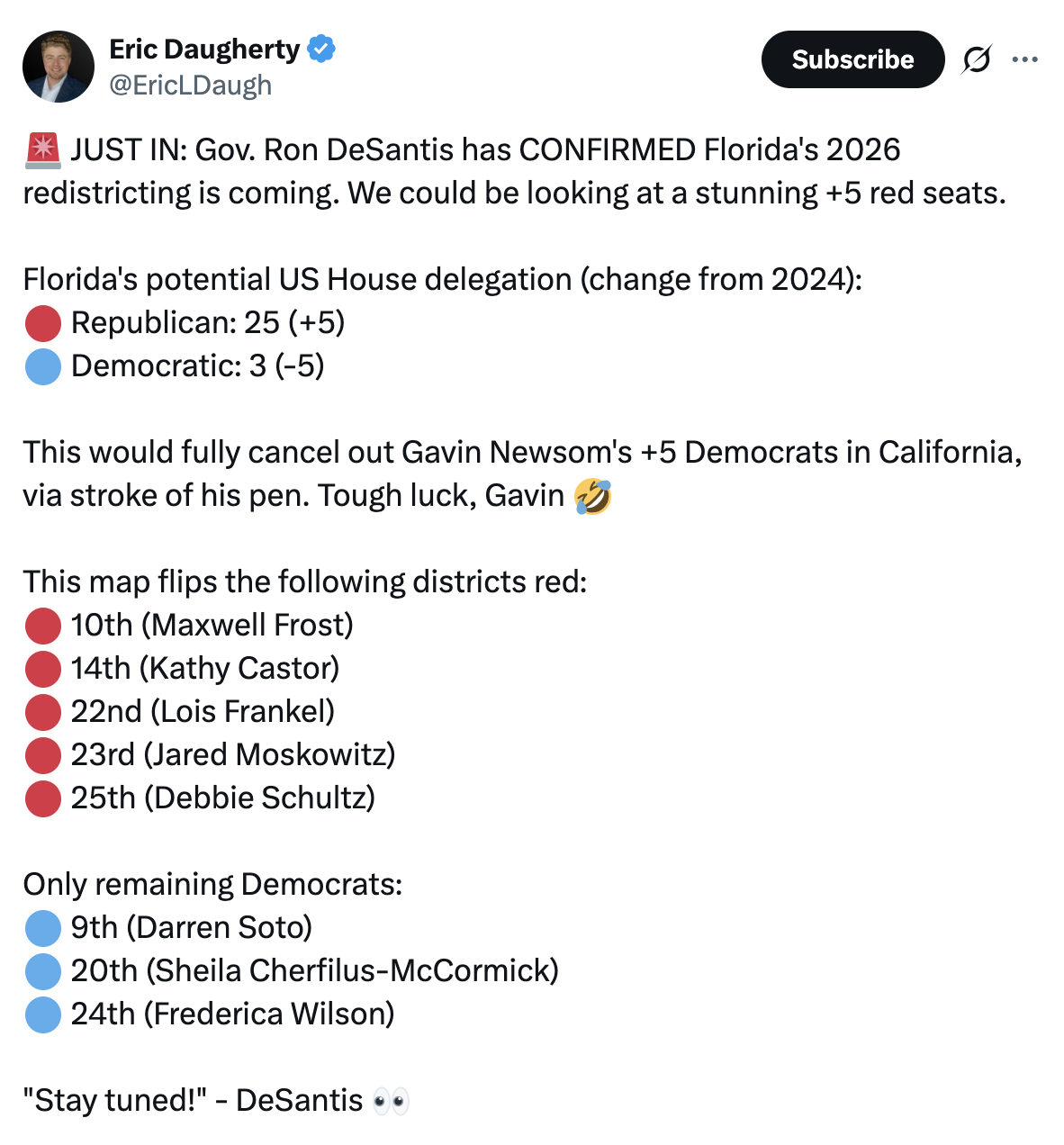Click the red circle next to 25th (Debbie Schultz)
This screenshot has height=1145, width=1064.
click(x=42, y=798)
